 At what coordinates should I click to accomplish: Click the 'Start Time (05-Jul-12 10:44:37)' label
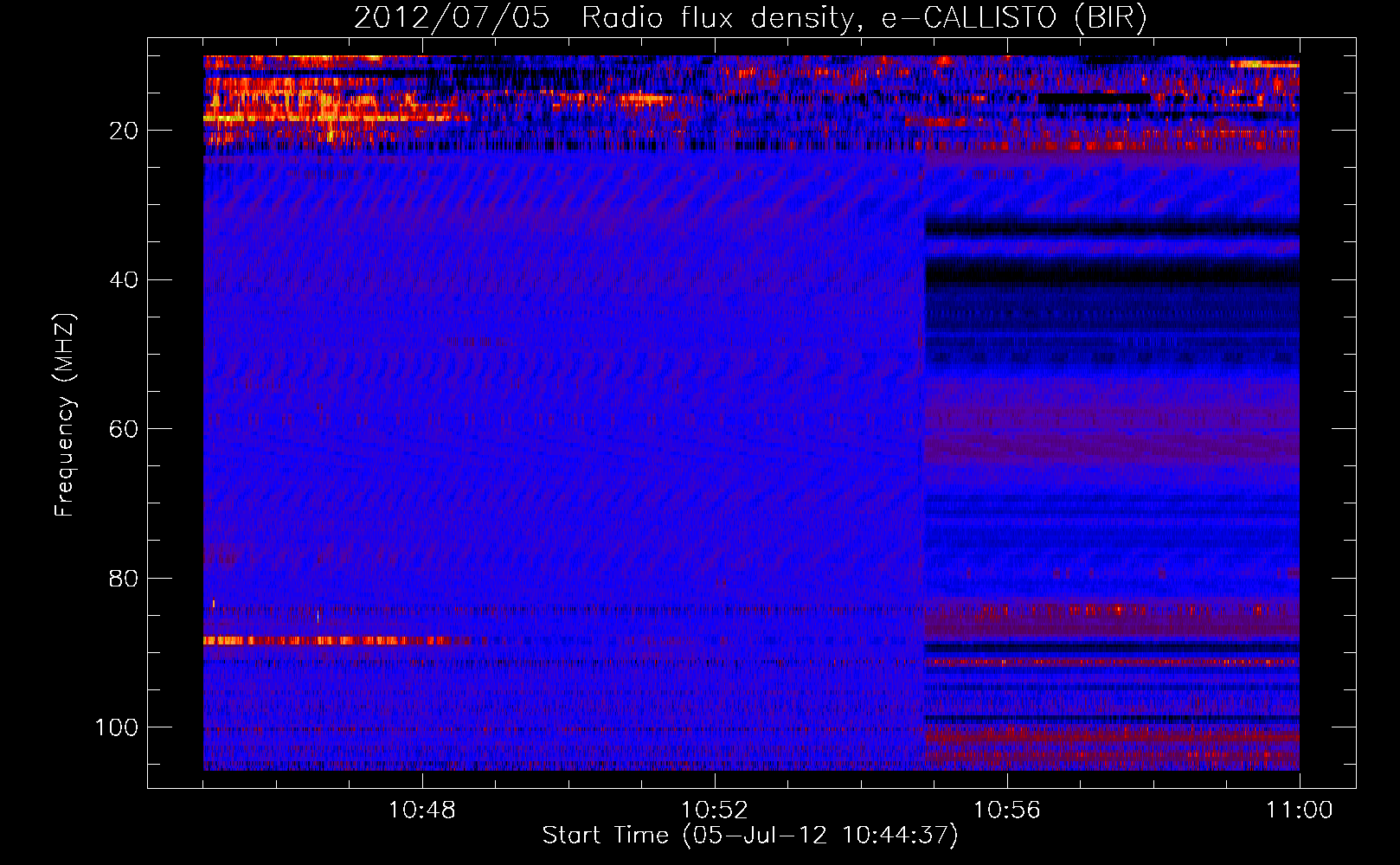point(750,836)
